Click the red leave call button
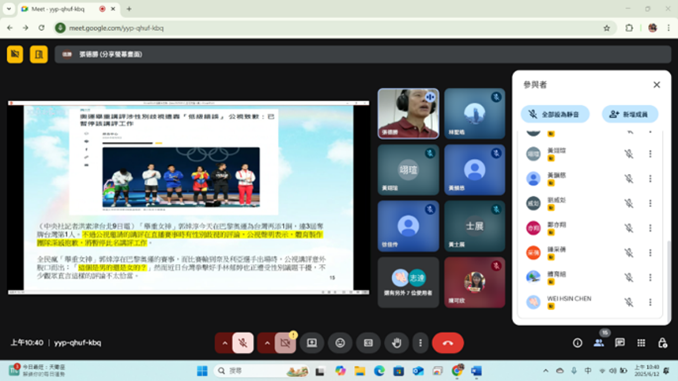This screenshot has width=678, height=381. [448, 343]
